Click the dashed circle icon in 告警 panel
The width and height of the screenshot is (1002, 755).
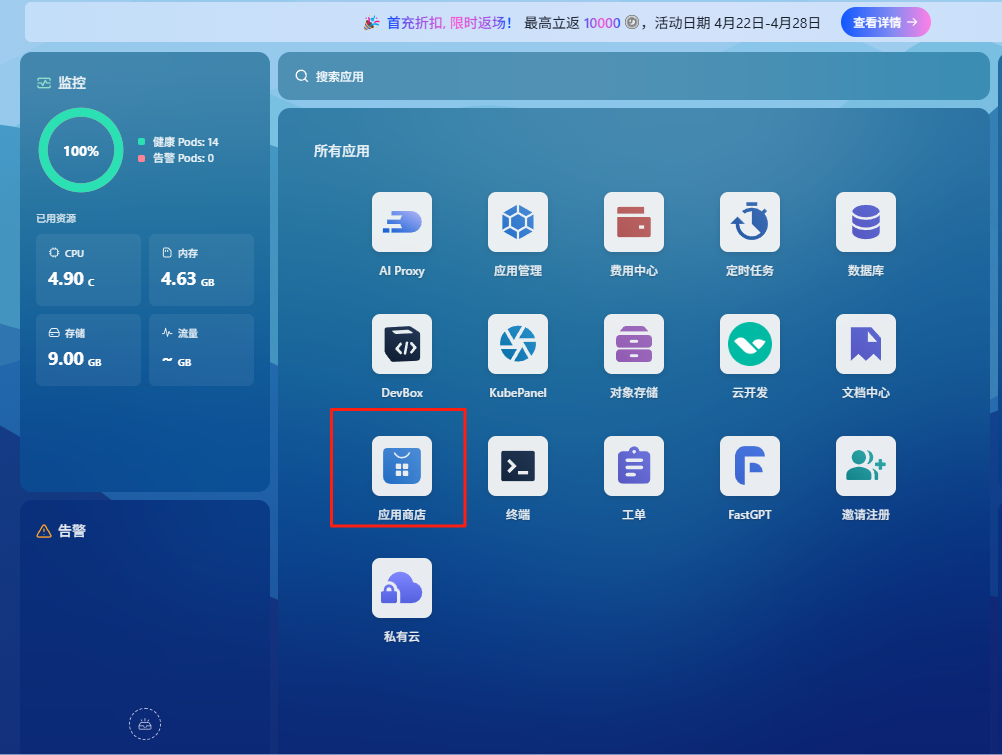pos(145,724)
